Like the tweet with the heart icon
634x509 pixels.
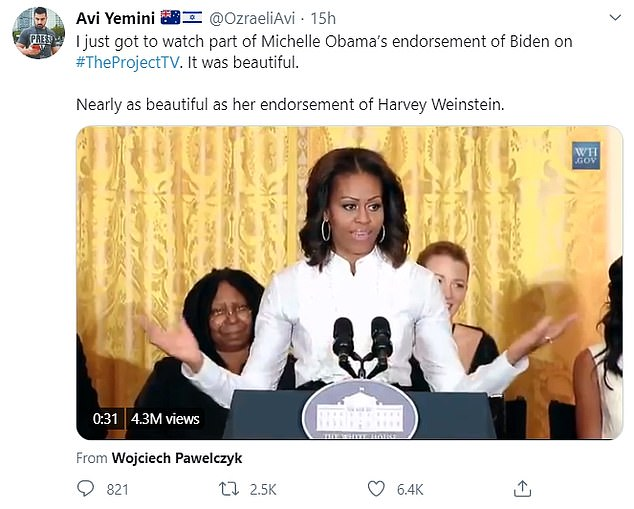pos(376,489)
